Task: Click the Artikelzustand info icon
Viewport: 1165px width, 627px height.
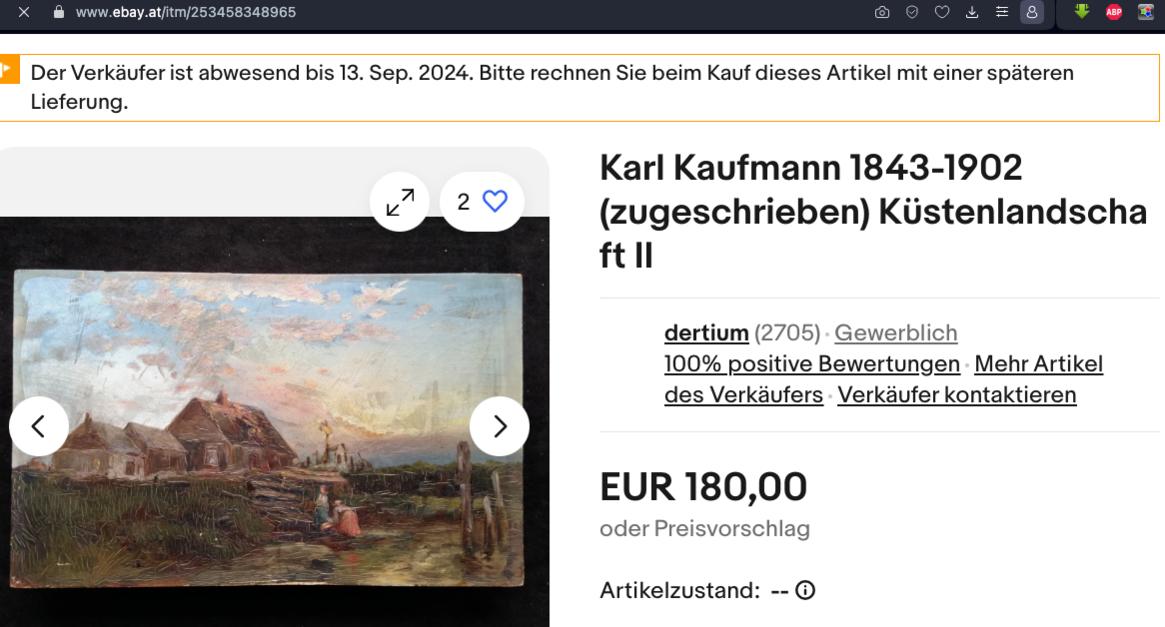Action: pyautogui.click(x=805, y=590)
